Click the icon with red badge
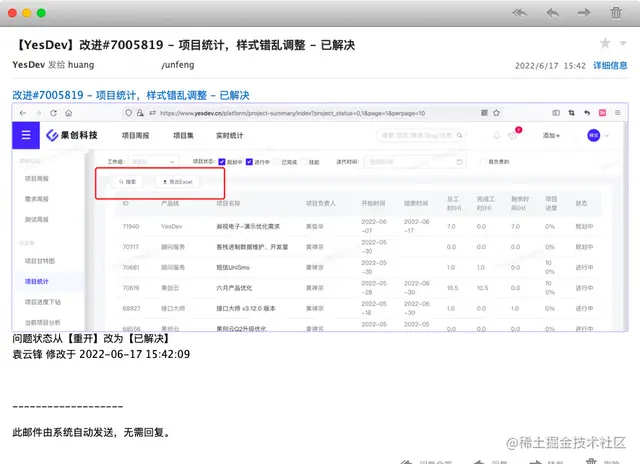 coord(514,134)
